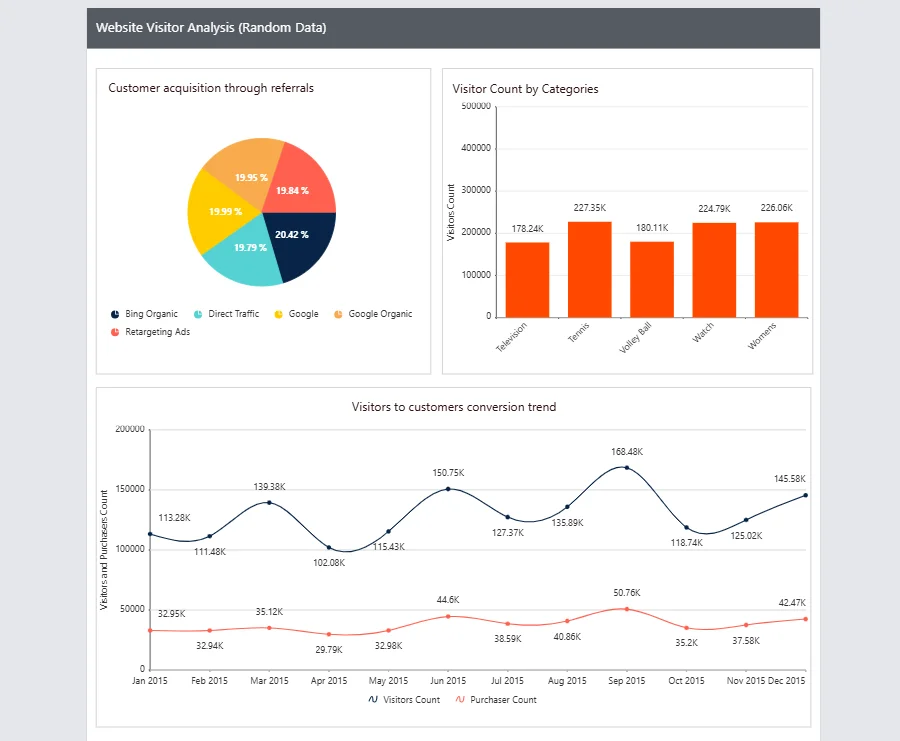Click the Sep 2015 visitors point on navy line
The height and width of the screenshot is (741, 900).
point(627,468)
